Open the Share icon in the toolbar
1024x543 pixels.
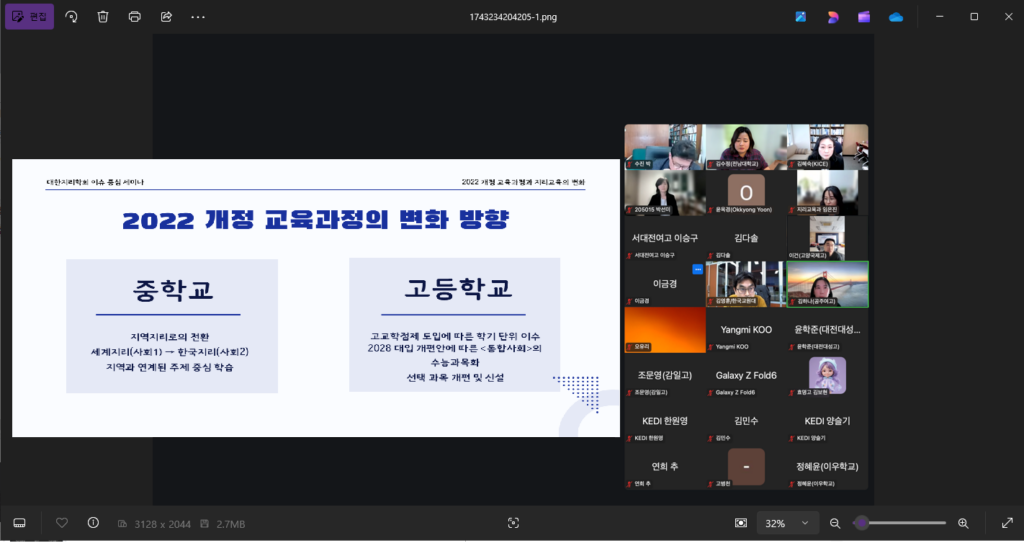(166, 17)
